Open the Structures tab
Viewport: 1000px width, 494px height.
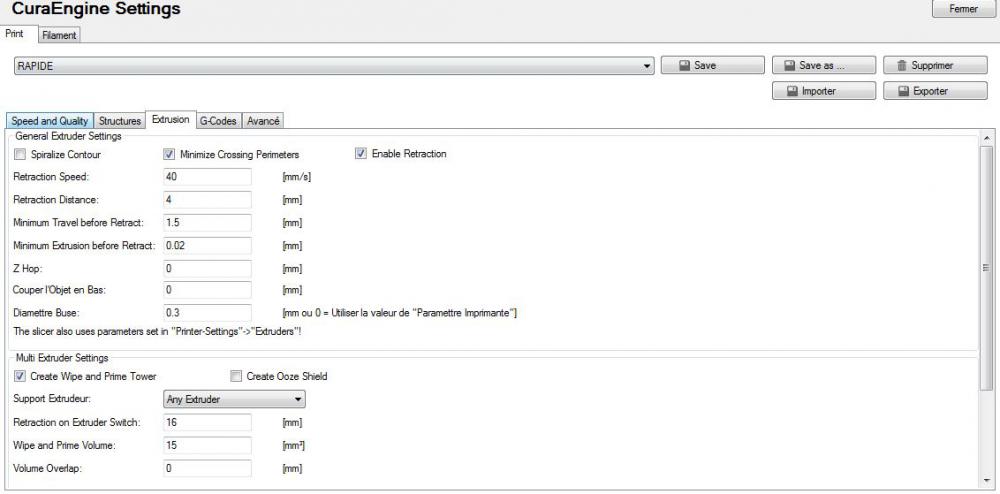click(120, 120)
